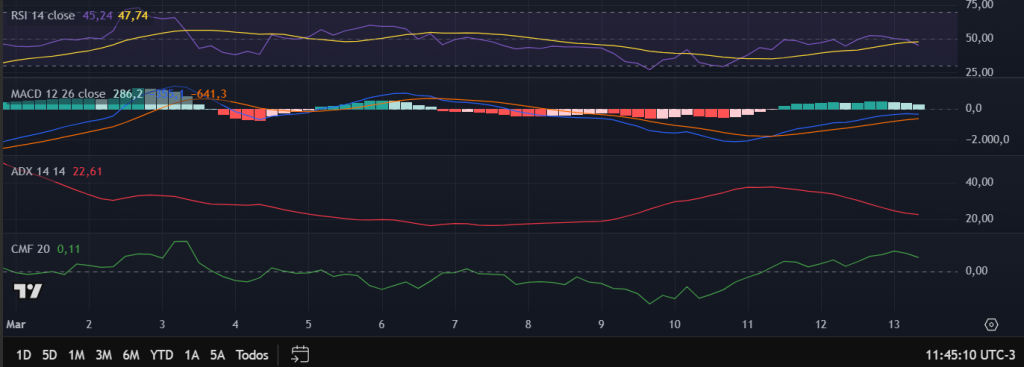
Task: Click the 25,00 RSI scale label
Action: pos(979,71)
